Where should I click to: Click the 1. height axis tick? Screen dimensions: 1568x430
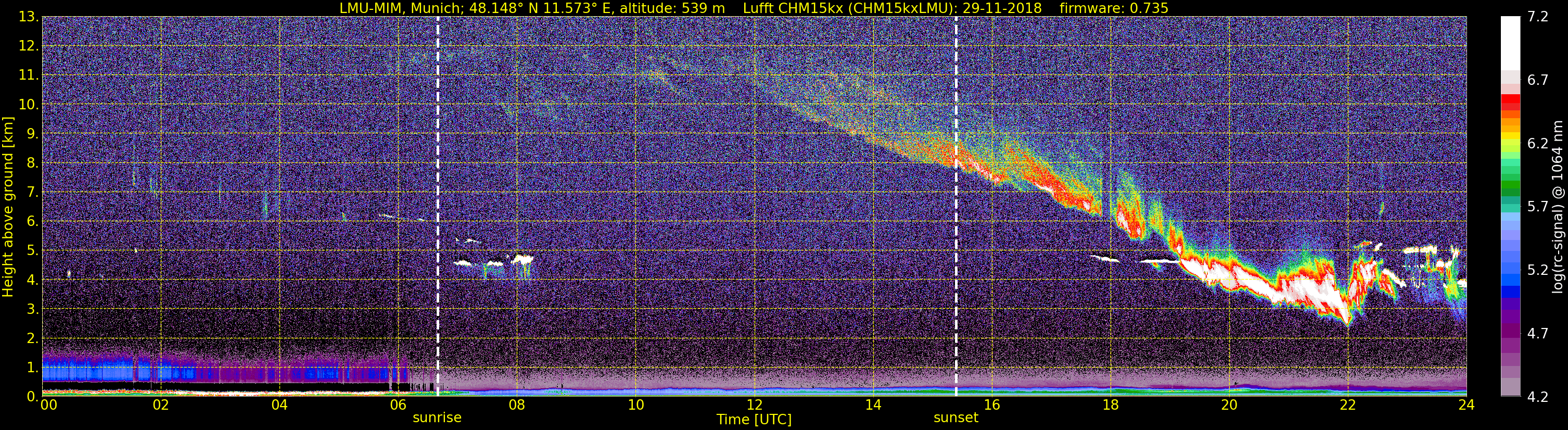(32, 368)
